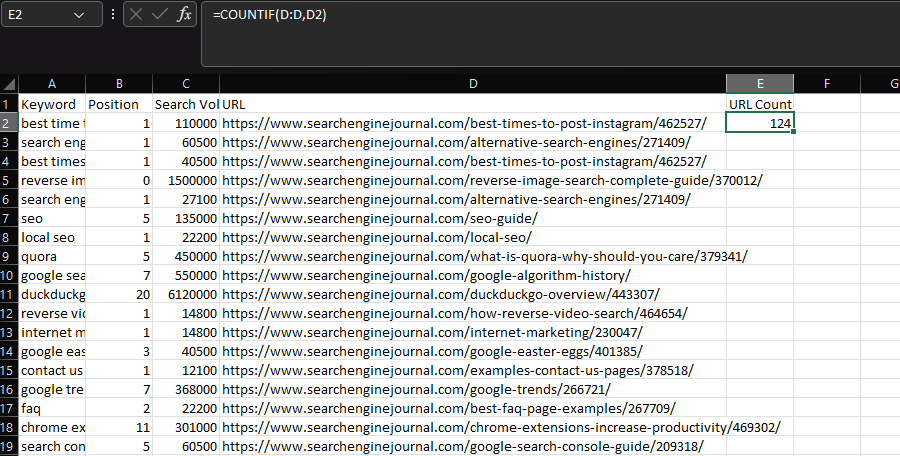The height and width of the screenshot is (456, 900).
Task: Click the how-reverse-video-search URL cell
Action: (x=473, y=314)
